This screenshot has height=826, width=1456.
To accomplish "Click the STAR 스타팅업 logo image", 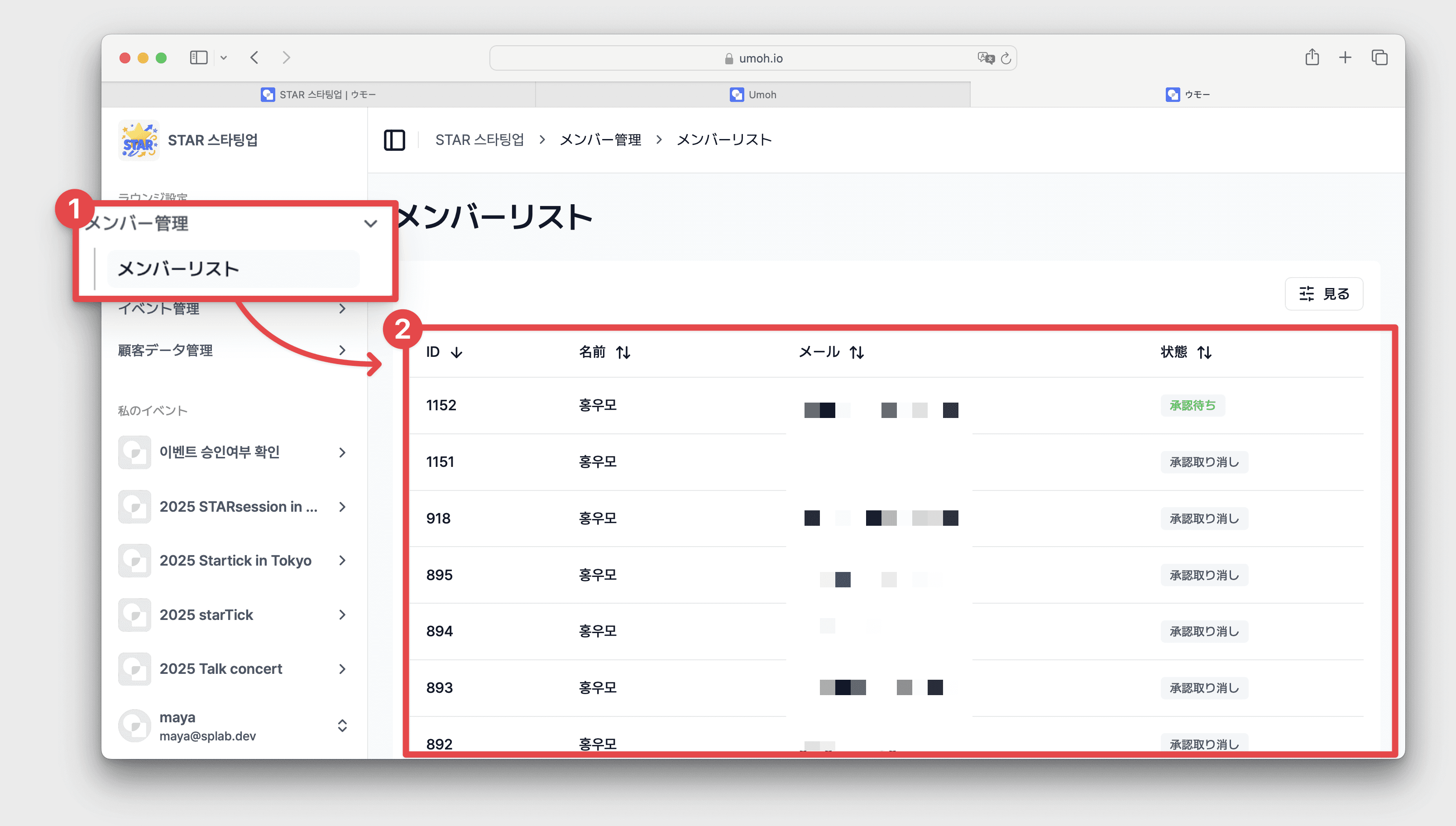I will tap(139, 140).
